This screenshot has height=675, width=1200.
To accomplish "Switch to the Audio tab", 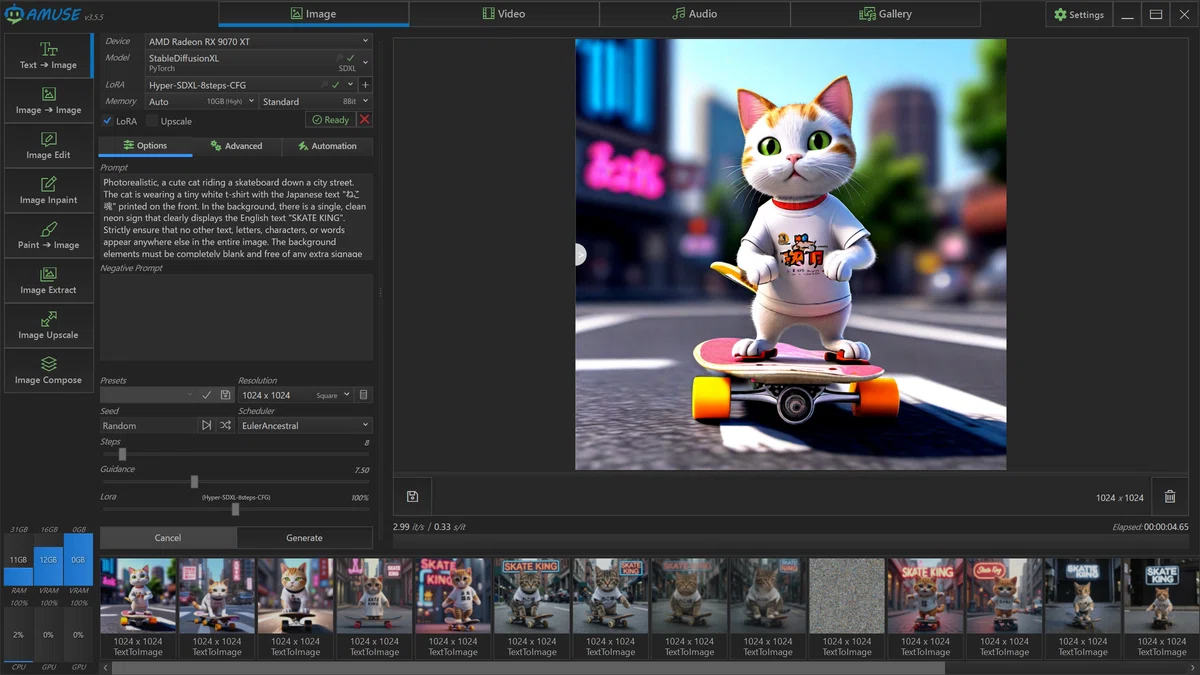I will (694, 14).
